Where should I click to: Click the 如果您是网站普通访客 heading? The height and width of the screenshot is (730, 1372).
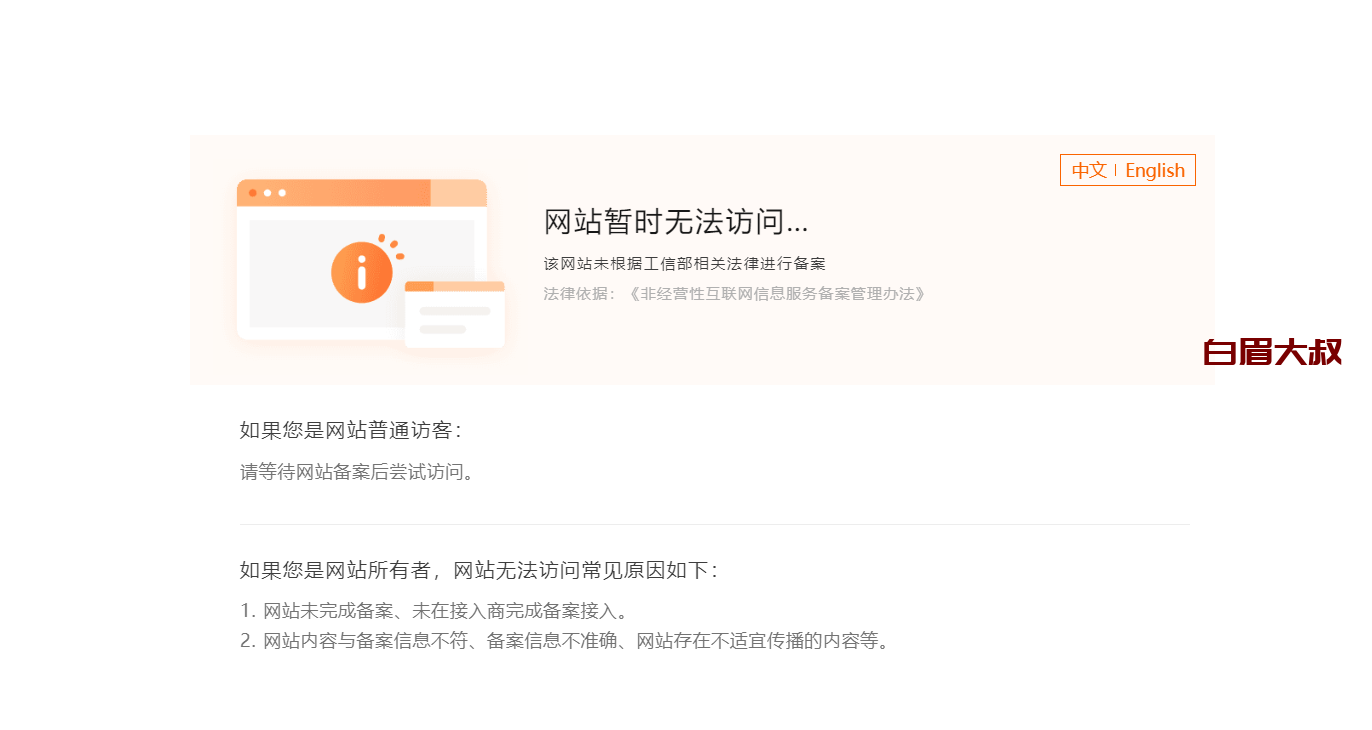350,431
